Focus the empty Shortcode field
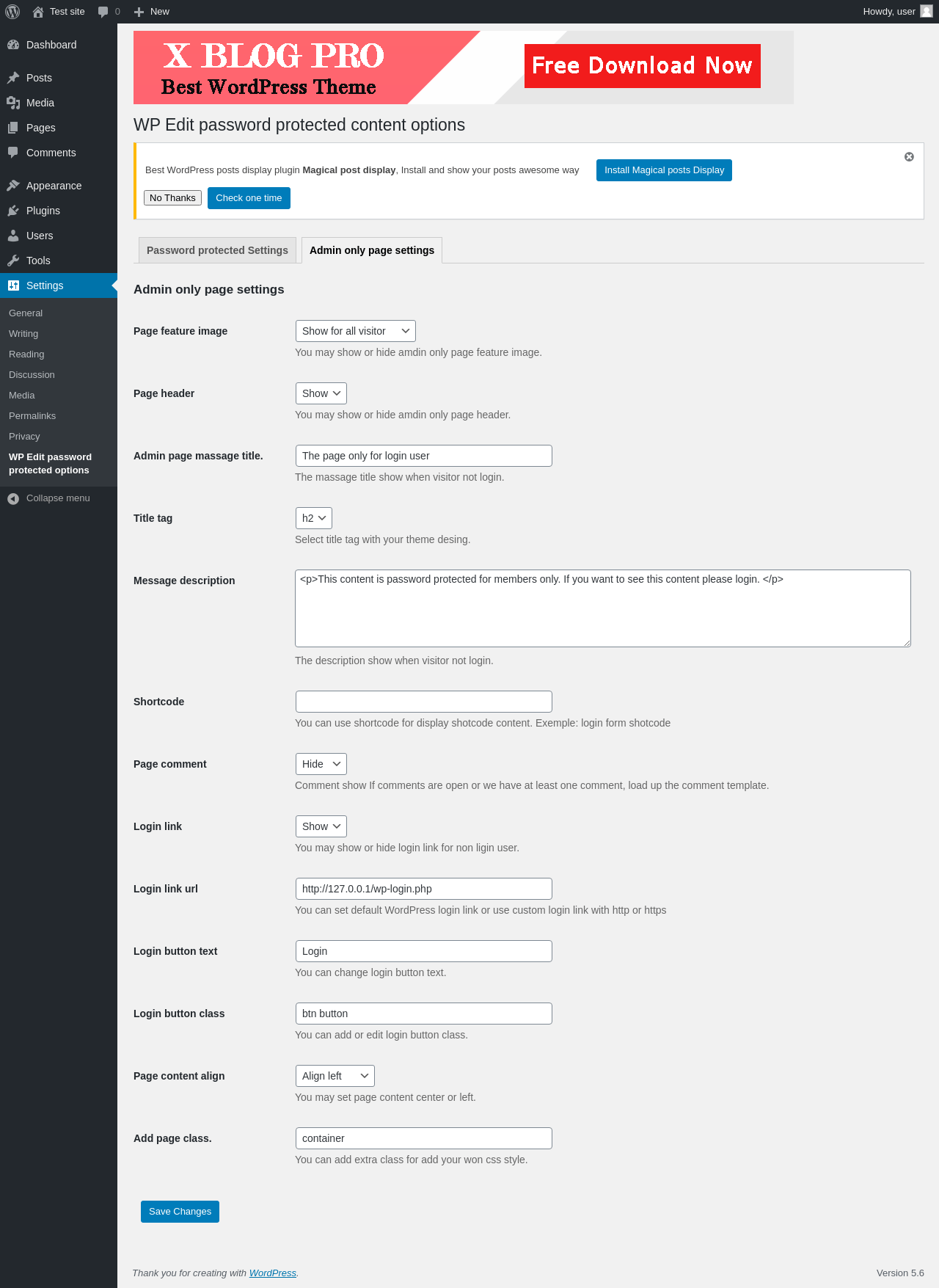This screenshot has width=939, height=1288. pyautogui.click(x=424, y=702)
